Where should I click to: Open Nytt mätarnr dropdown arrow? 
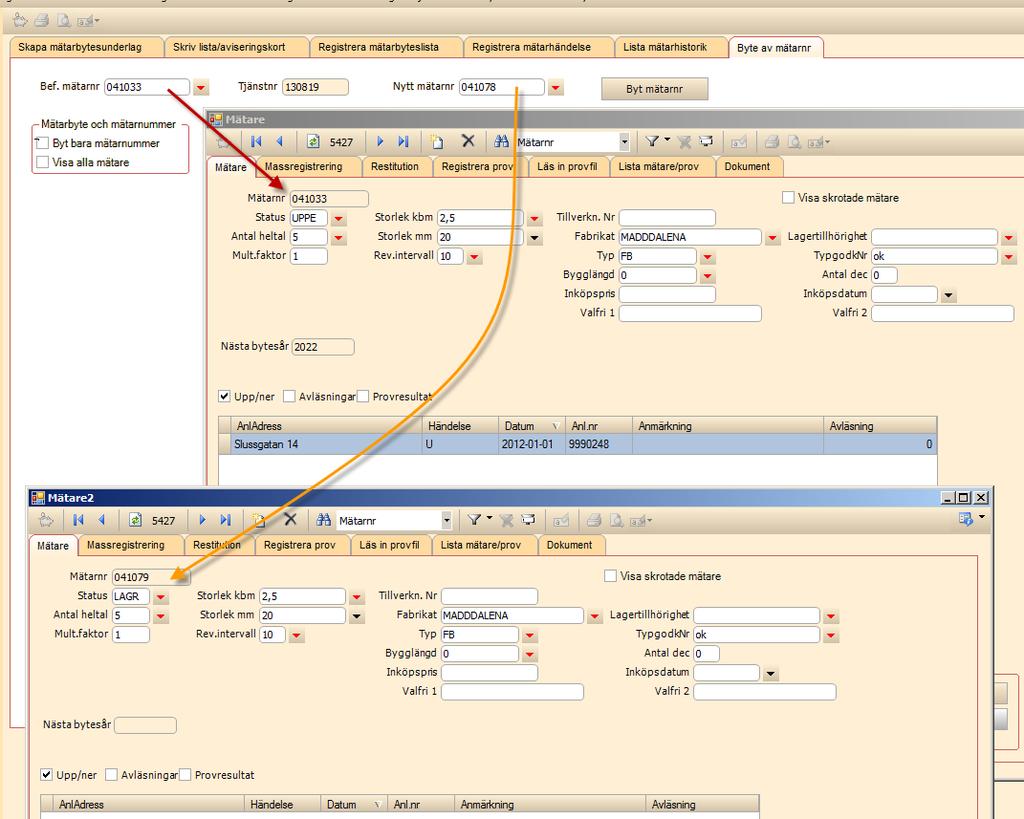coord(556,88)
